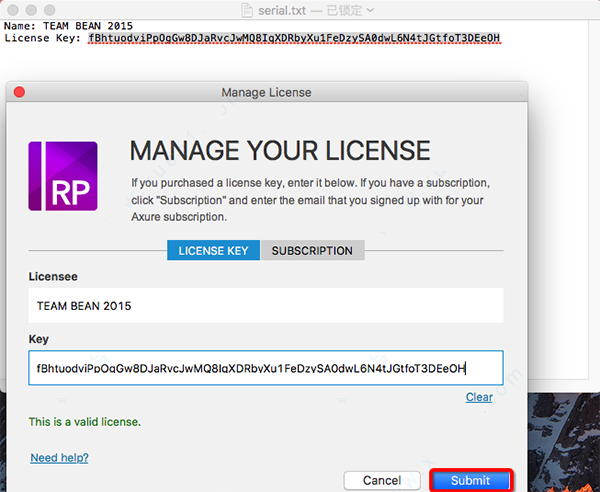This screenshot has height=492, width=600.
Task: Click the Cancel button
Action: click(x=382, y=480)
